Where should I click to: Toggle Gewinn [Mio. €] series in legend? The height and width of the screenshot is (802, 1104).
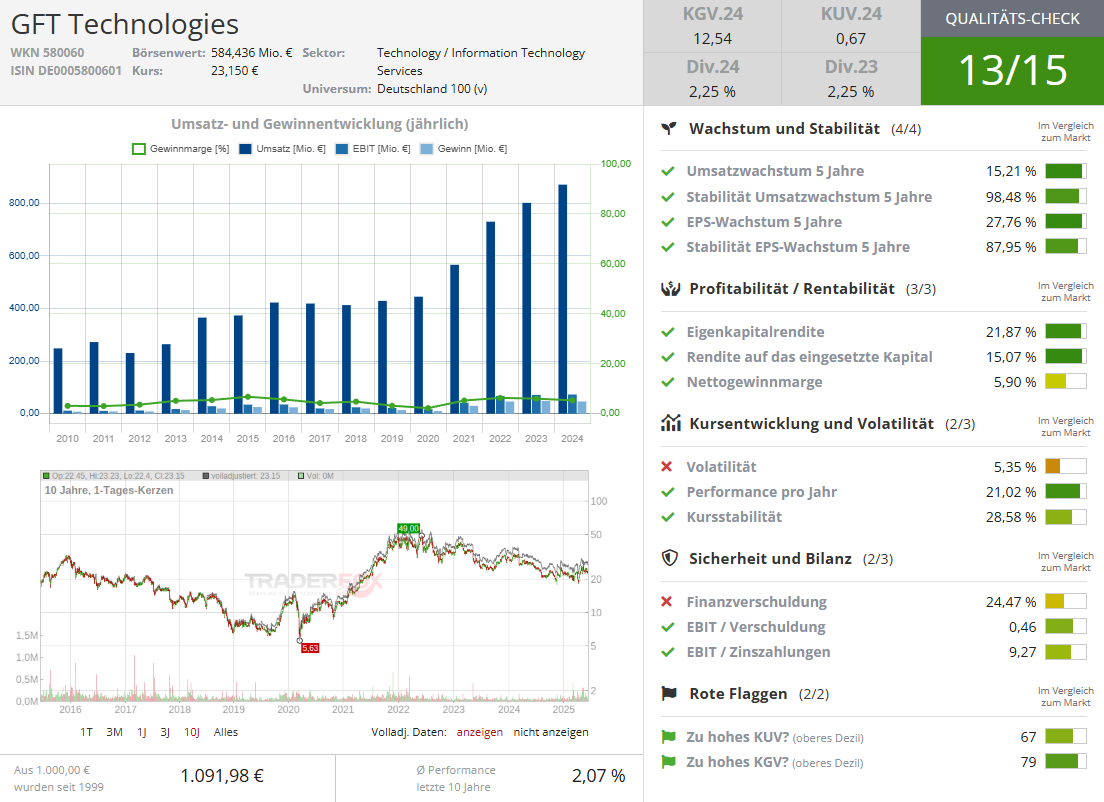pos(463,149)
